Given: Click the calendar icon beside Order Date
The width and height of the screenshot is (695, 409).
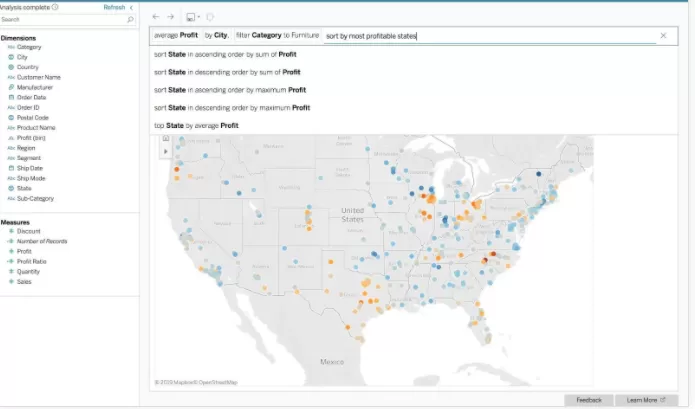Looking at the screenshot, I should (10, 97).
